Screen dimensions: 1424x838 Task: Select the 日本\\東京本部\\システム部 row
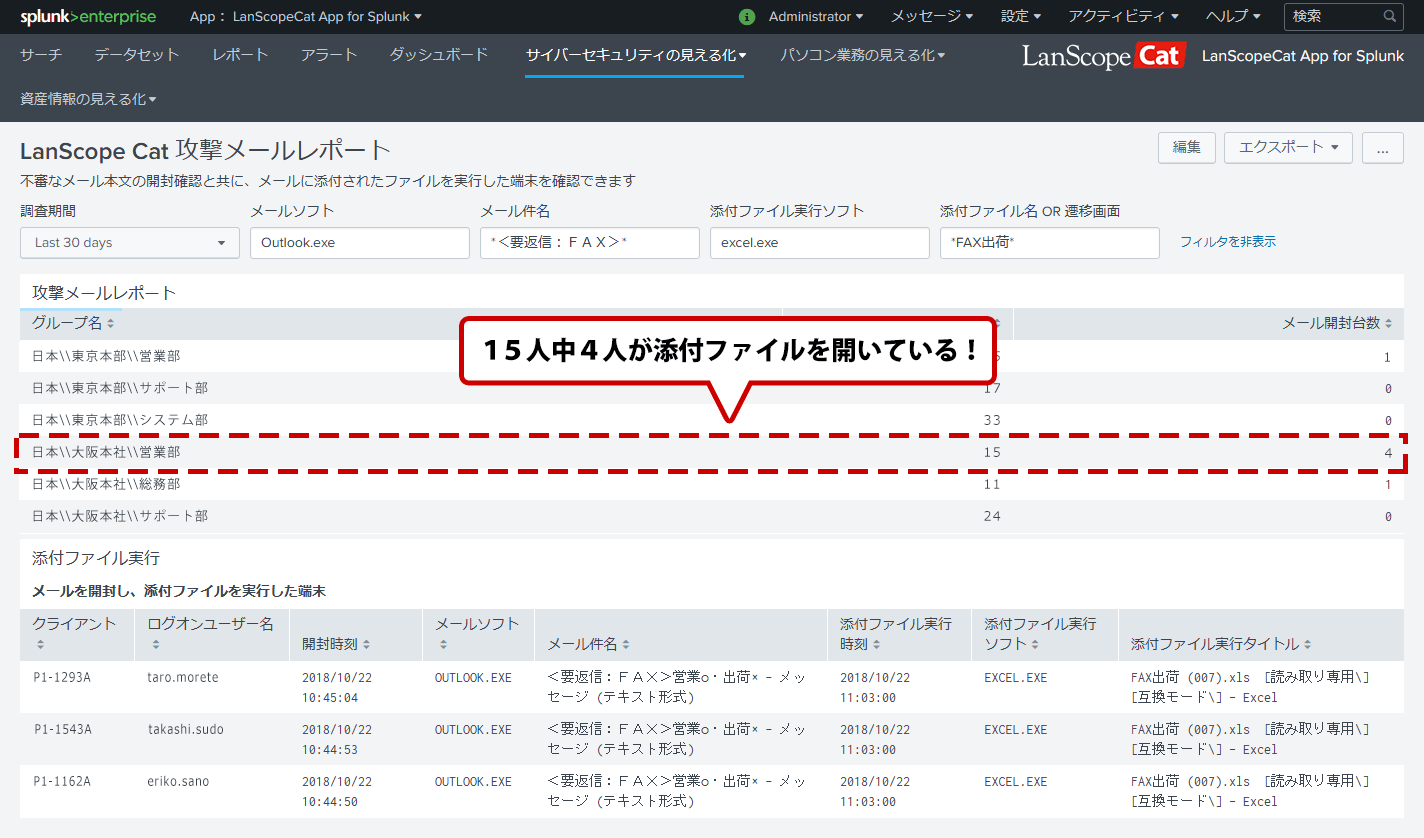tap(712, 420)
